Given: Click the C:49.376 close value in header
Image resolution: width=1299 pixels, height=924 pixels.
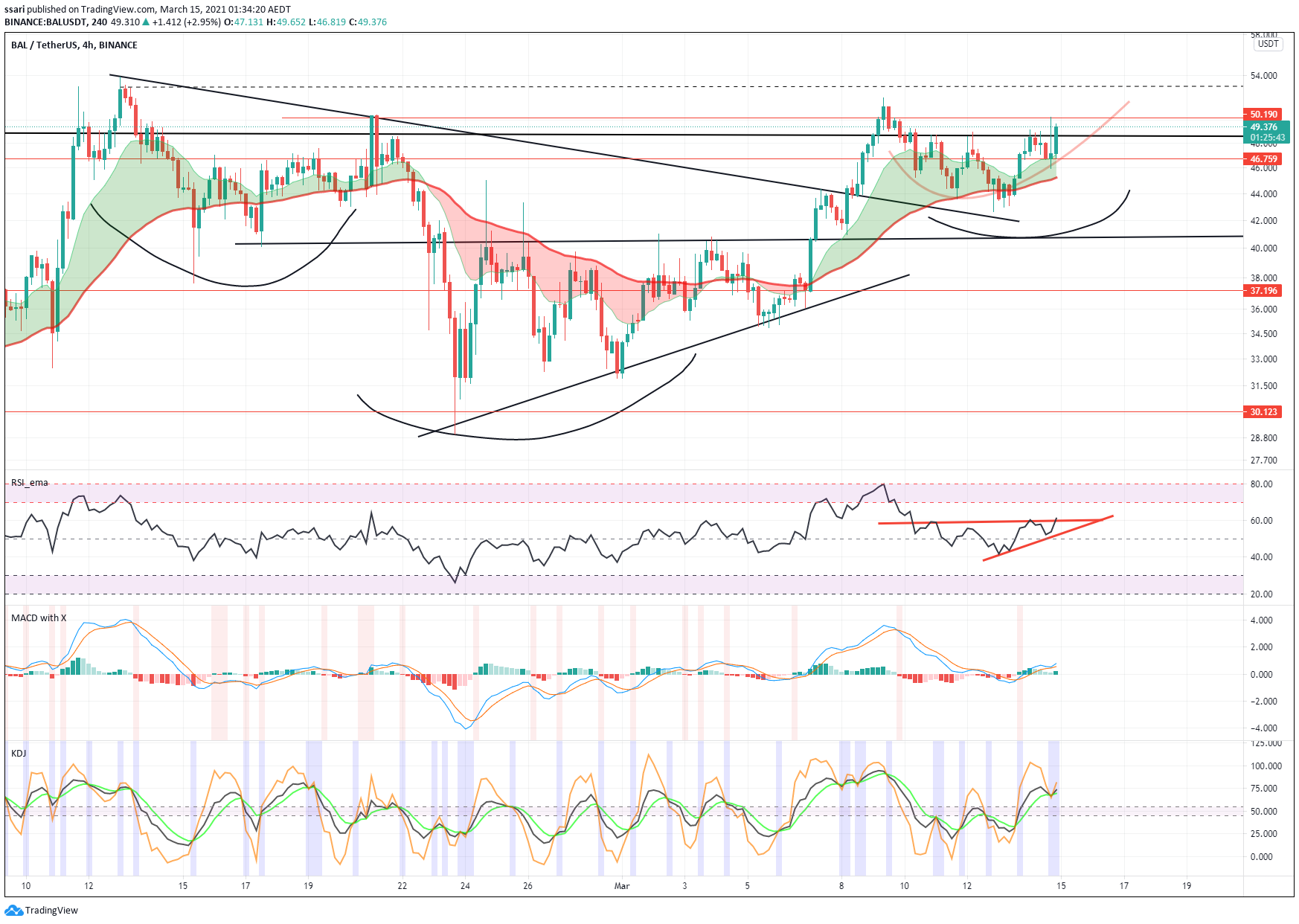Looking at the screenshot, I should [x=368, y=22].
